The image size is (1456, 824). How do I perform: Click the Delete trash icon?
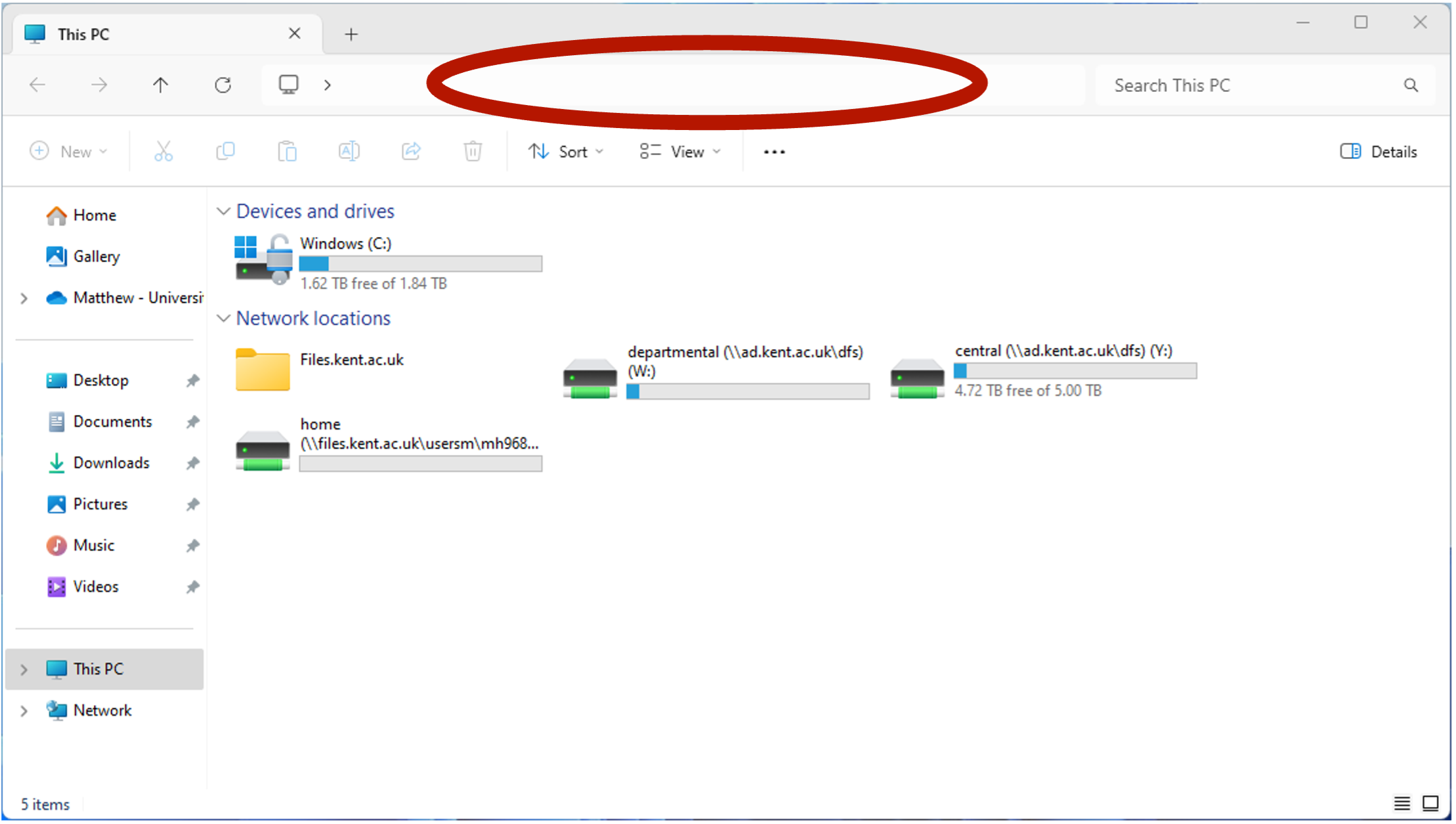pyautogui.click(x=473, y=152)
